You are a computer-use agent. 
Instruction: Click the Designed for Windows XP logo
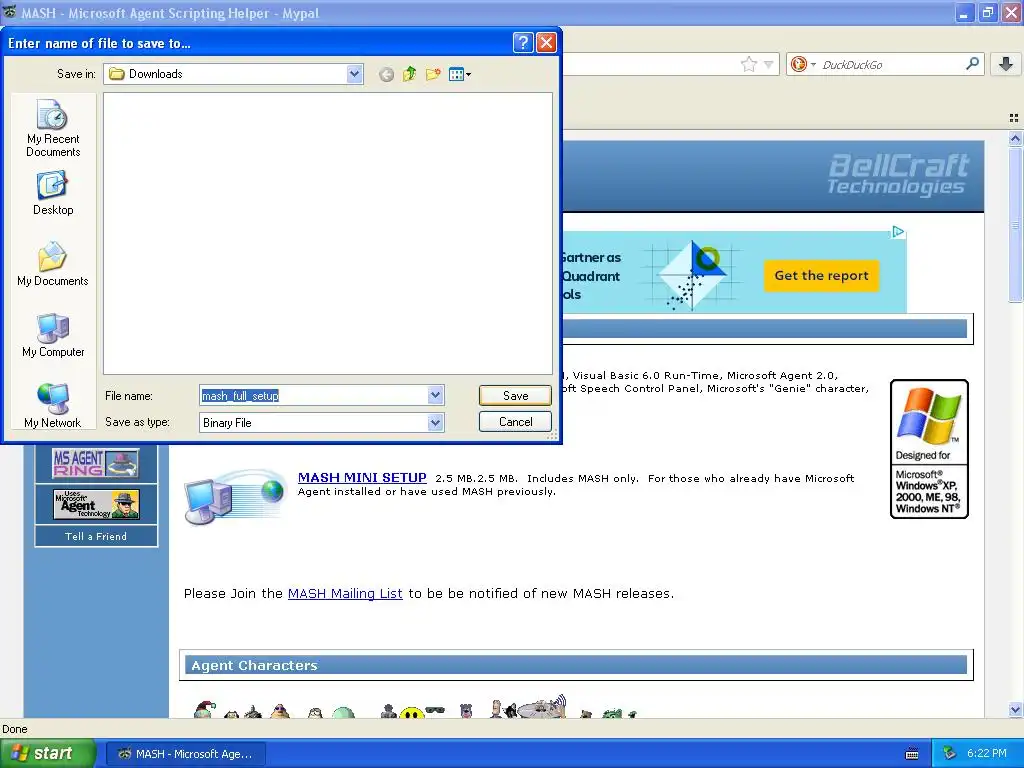pyautogui.click(x=929, y=449)
